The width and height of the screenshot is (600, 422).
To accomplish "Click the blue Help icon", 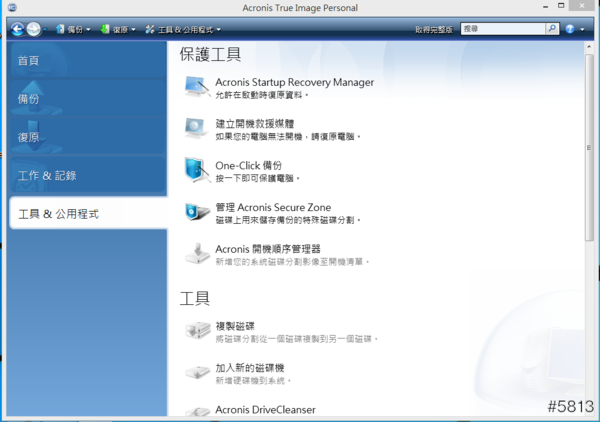I will [x=570, y=29].
